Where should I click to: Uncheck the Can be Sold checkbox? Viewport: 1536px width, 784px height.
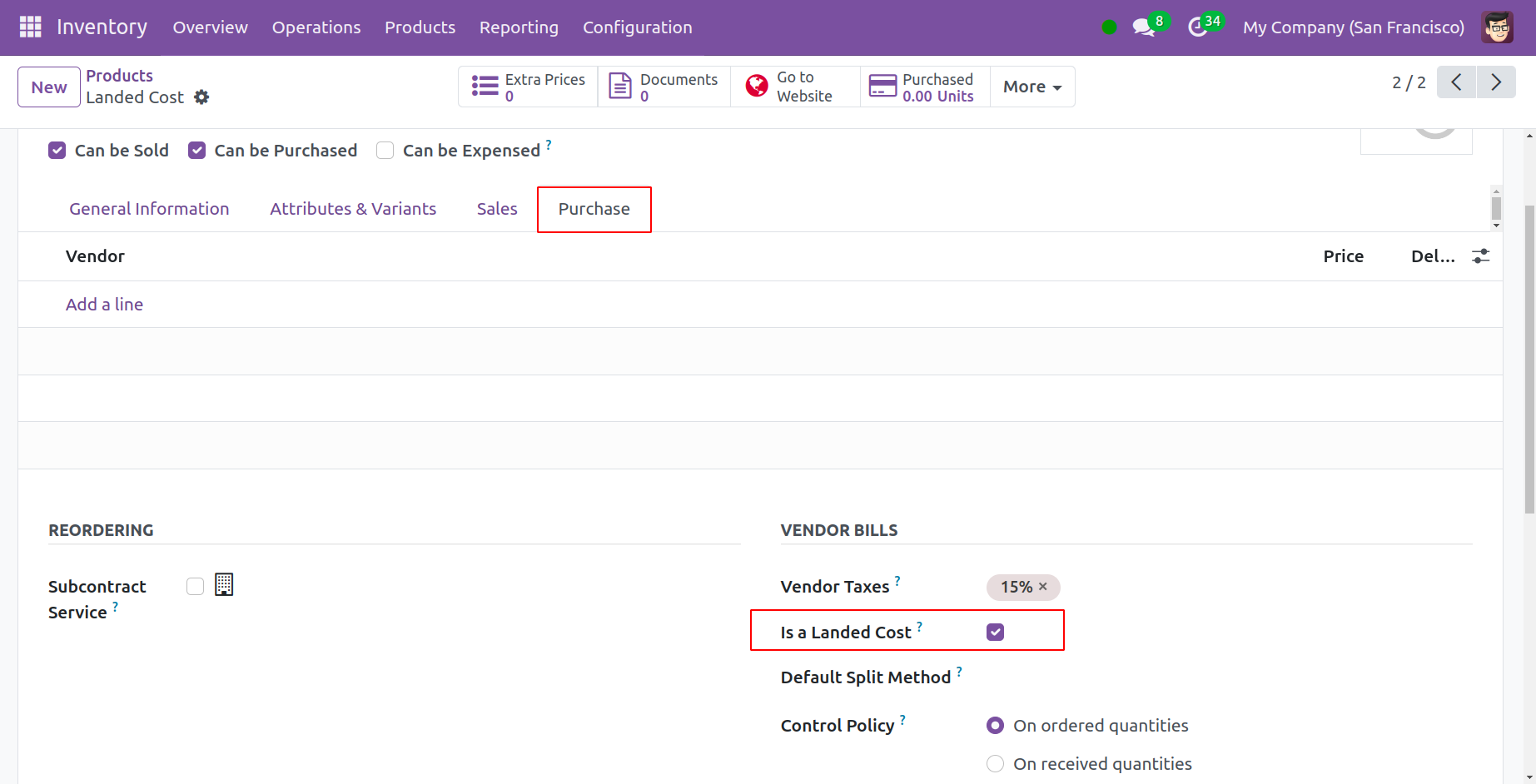coord(57,151)
